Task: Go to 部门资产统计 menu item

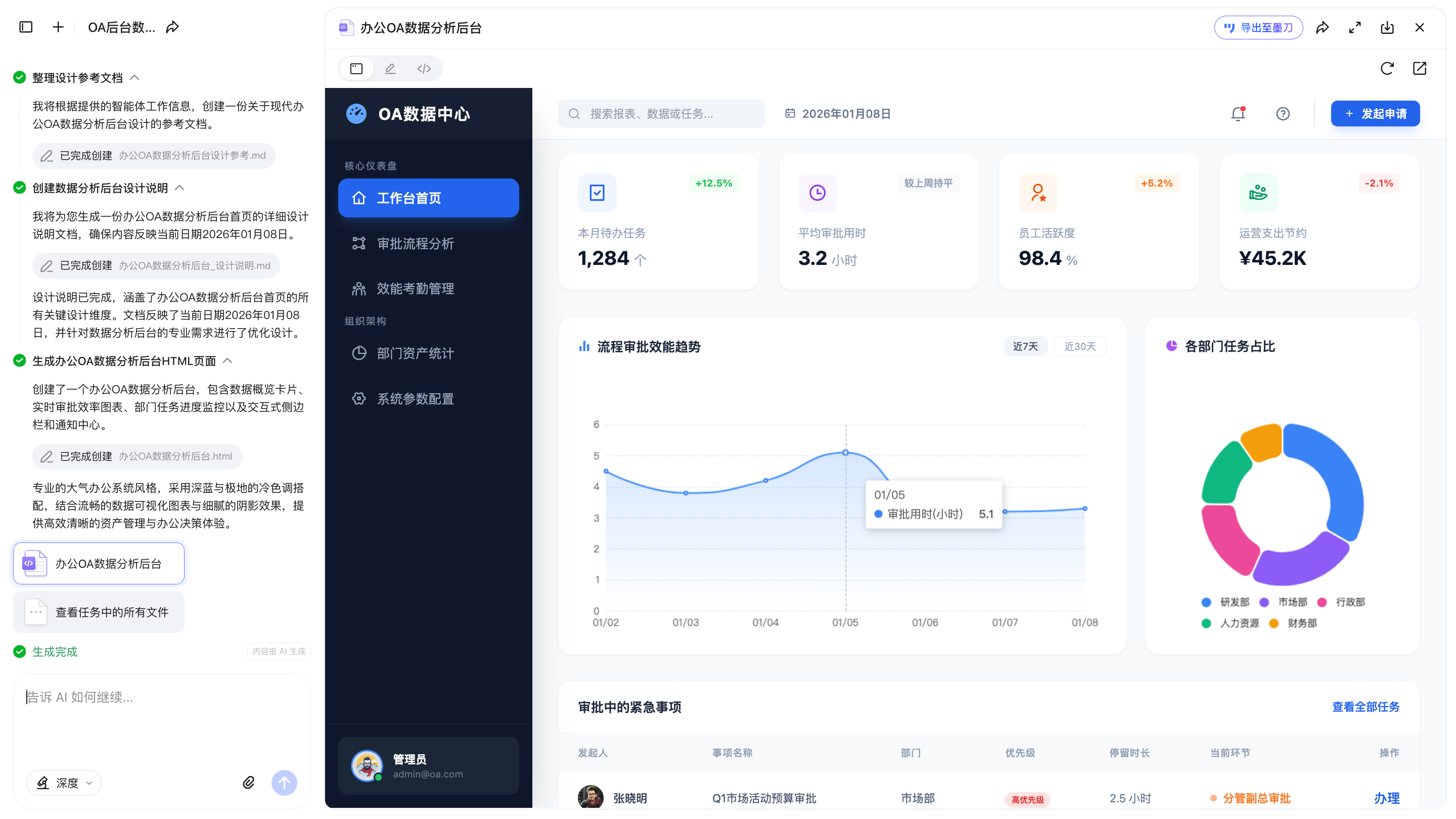Action: tap(415, 353)
